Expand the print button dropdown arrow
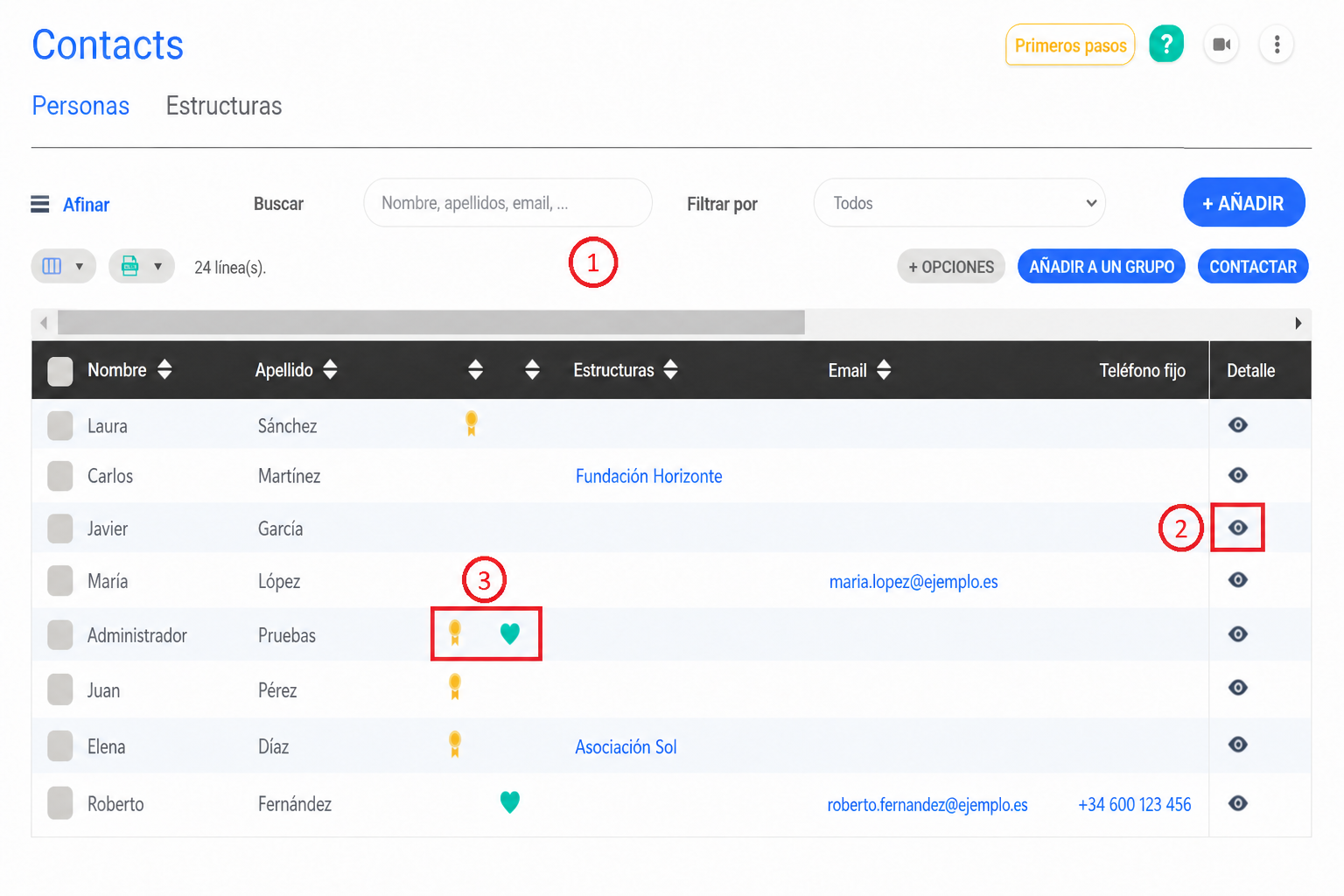Image resolution: width=1344 pixels, height=896 pixels. (158, 266)
